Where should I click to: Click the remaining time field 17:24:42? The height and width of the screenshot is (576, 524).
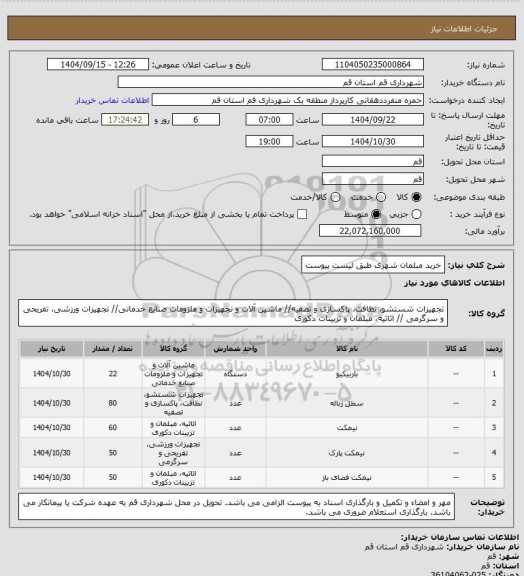coord(125,120)
